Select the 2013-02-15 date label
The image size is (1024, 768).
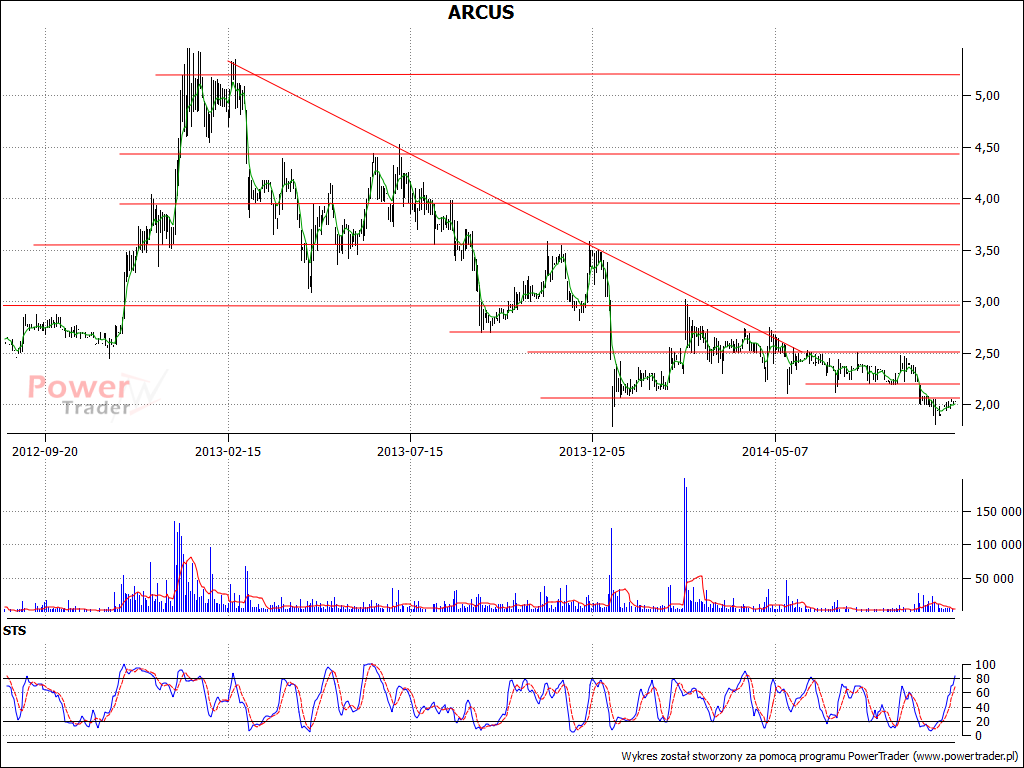coord(228,451)
